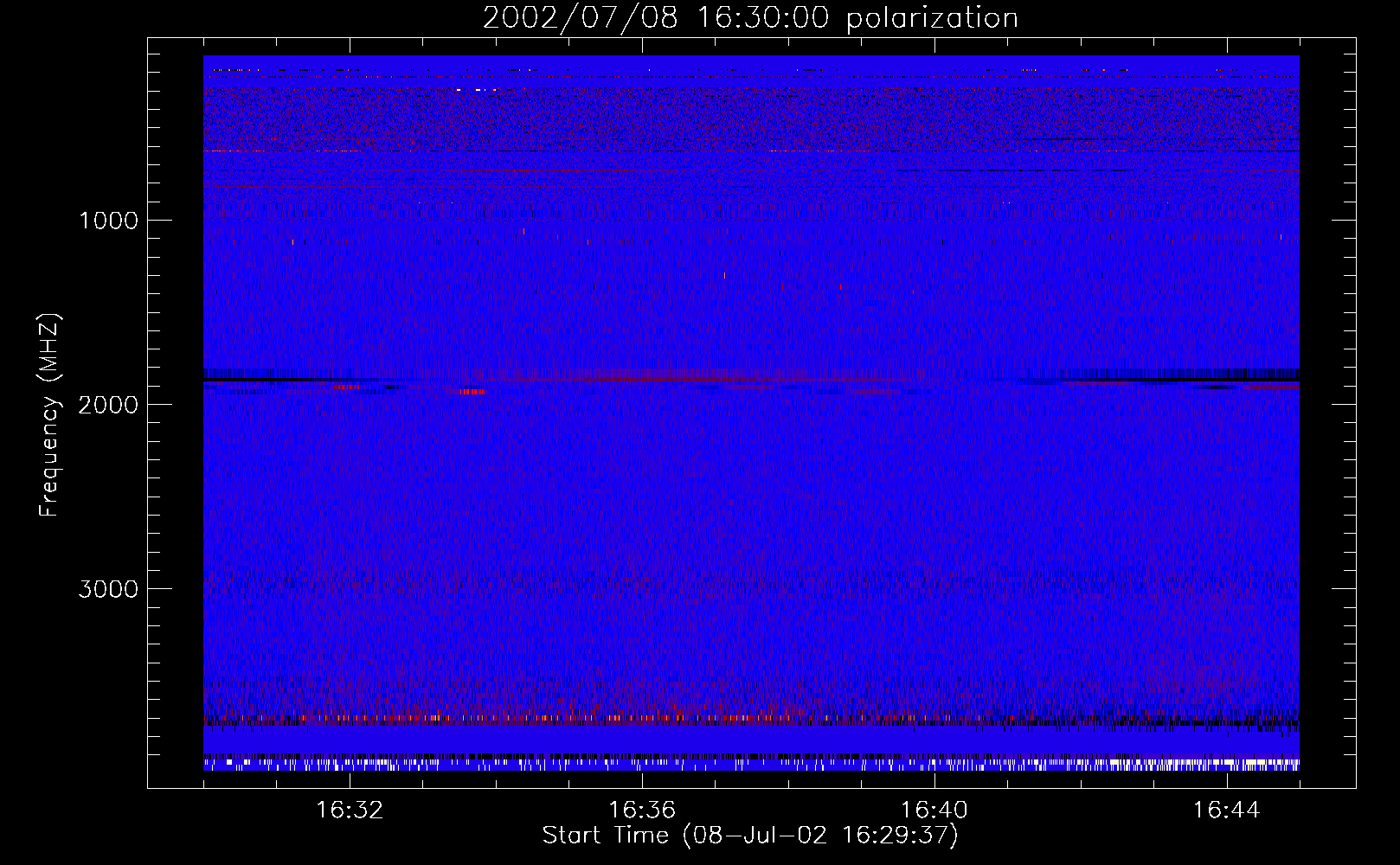
Task: Click the 'Start Time (08-Jul-02 16:29:37)' label
Action: coord(750,836)
